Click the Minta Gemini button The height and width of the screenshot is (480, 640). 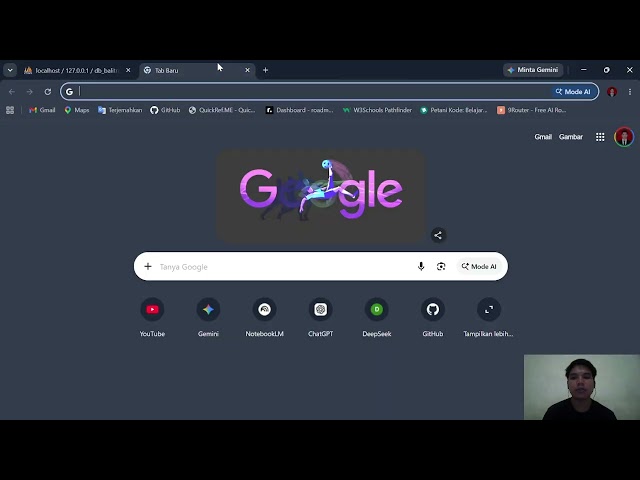(533, 70)
